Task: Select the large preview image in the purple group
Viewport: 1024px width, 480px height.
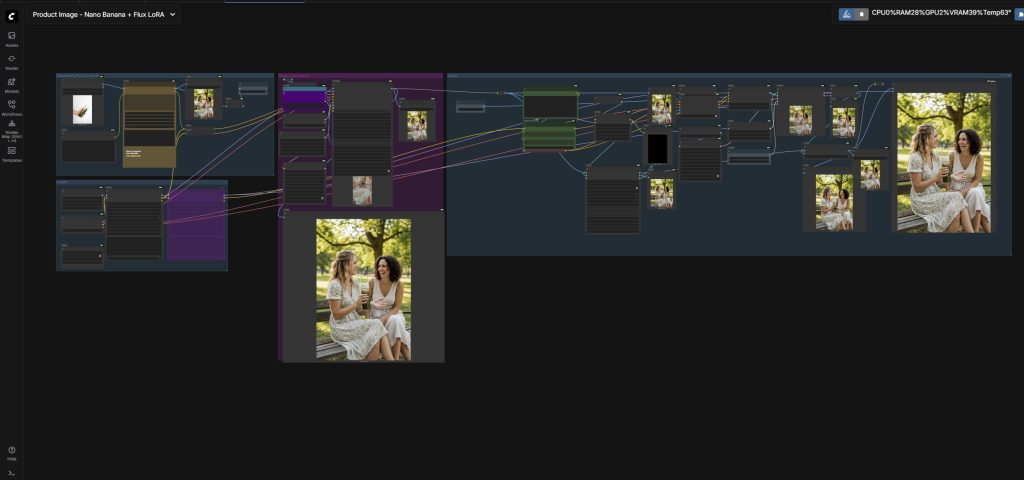Action: (x=364, y=289)
